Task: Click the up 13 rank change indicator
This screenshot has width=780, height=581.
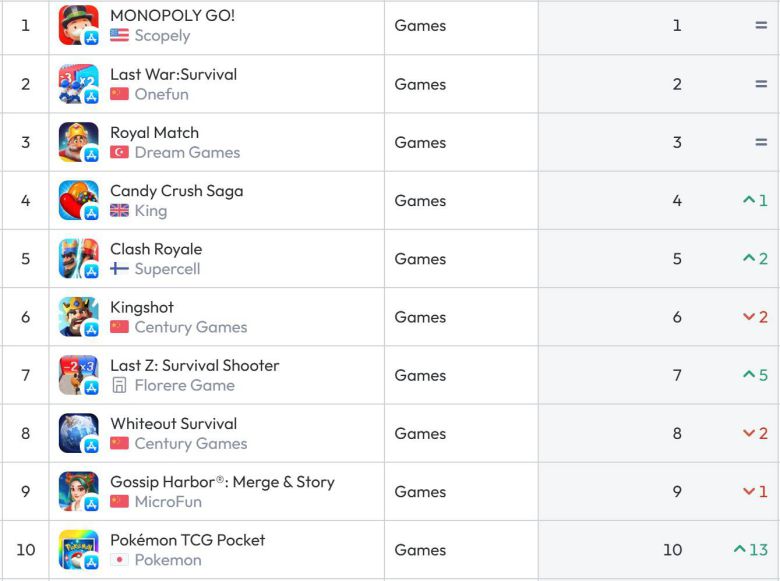Action: click(751, 550)
